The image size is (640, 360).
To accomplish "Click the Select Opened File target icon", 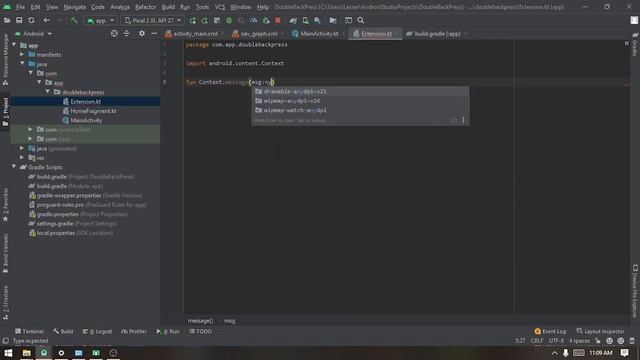I will pyautogui.click(x=114, y=34).
